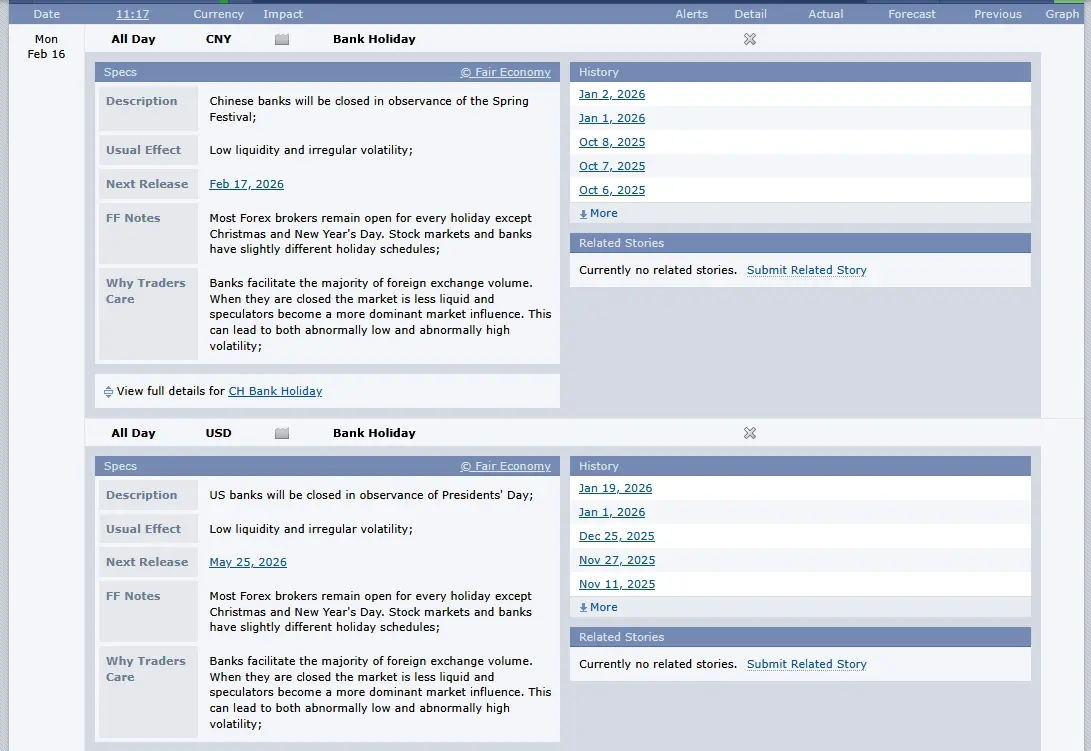Open Oct 8, 2025 history entry
Screen dimensions: 1091x751
(612, 143)
